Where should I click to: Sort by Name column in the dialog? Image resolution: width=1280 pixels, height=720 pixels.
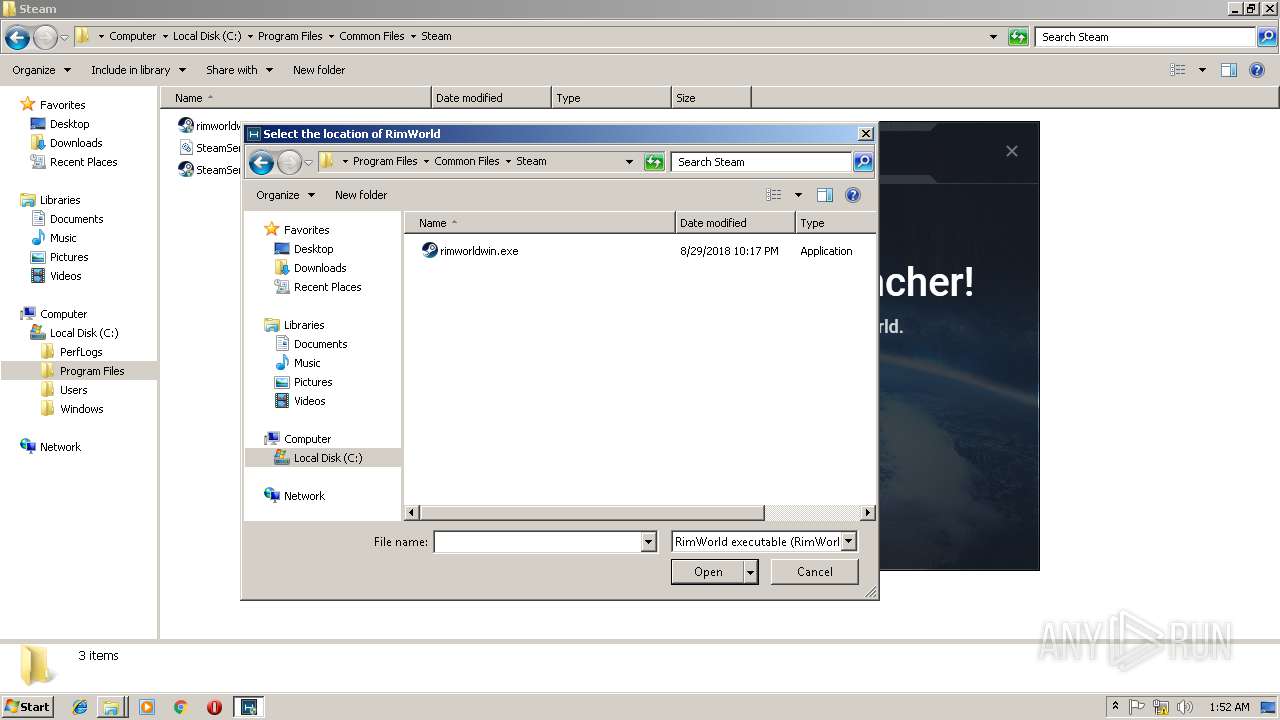(x=540, y=223)
